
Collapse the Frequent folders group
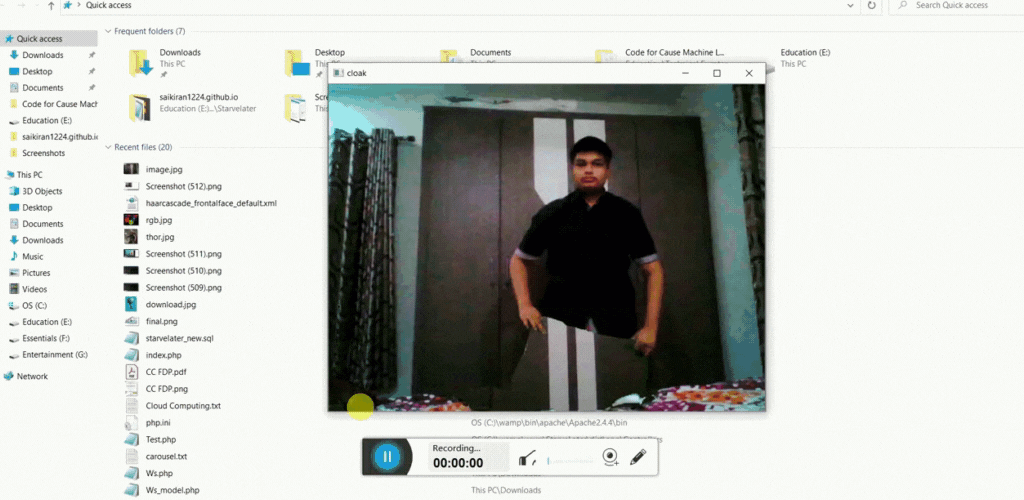[x=108, y=31]
